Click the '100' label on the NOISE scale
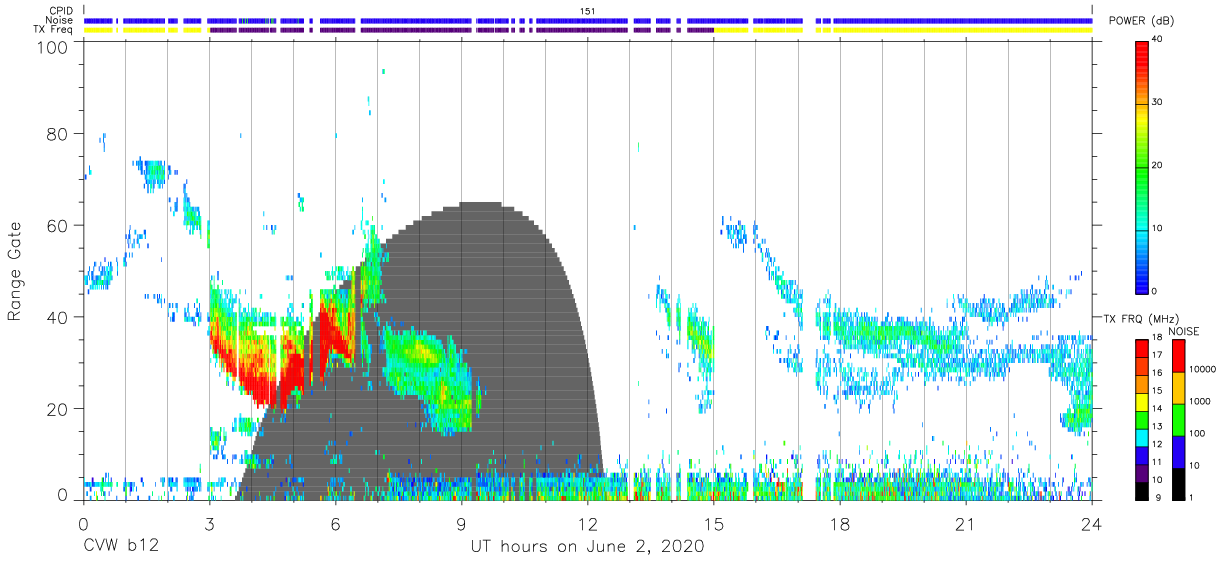 1199,433
